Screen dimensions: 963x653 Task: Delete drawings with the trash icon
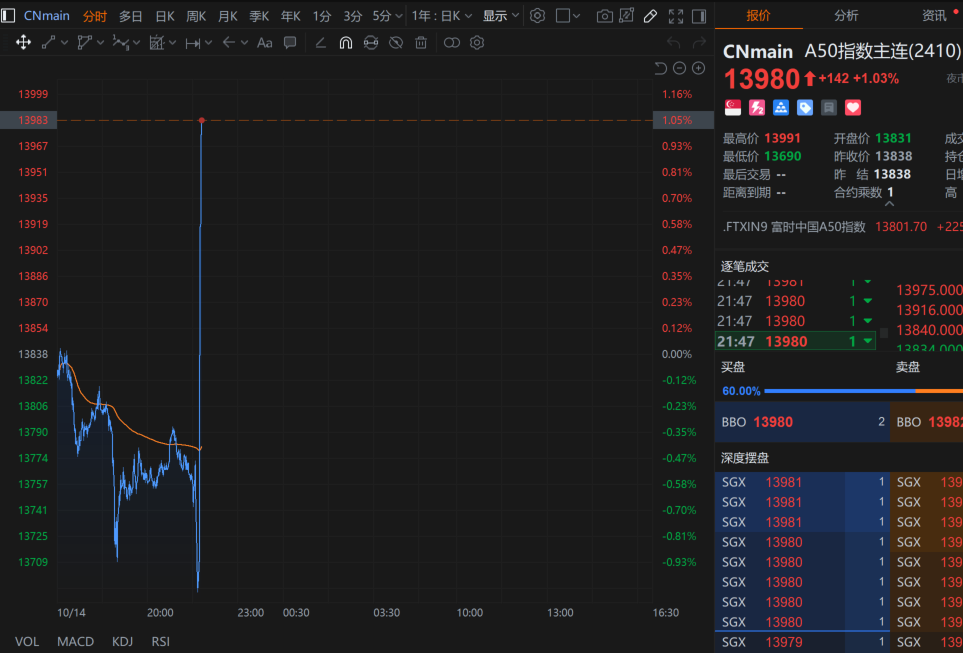[x=421, y=42]
